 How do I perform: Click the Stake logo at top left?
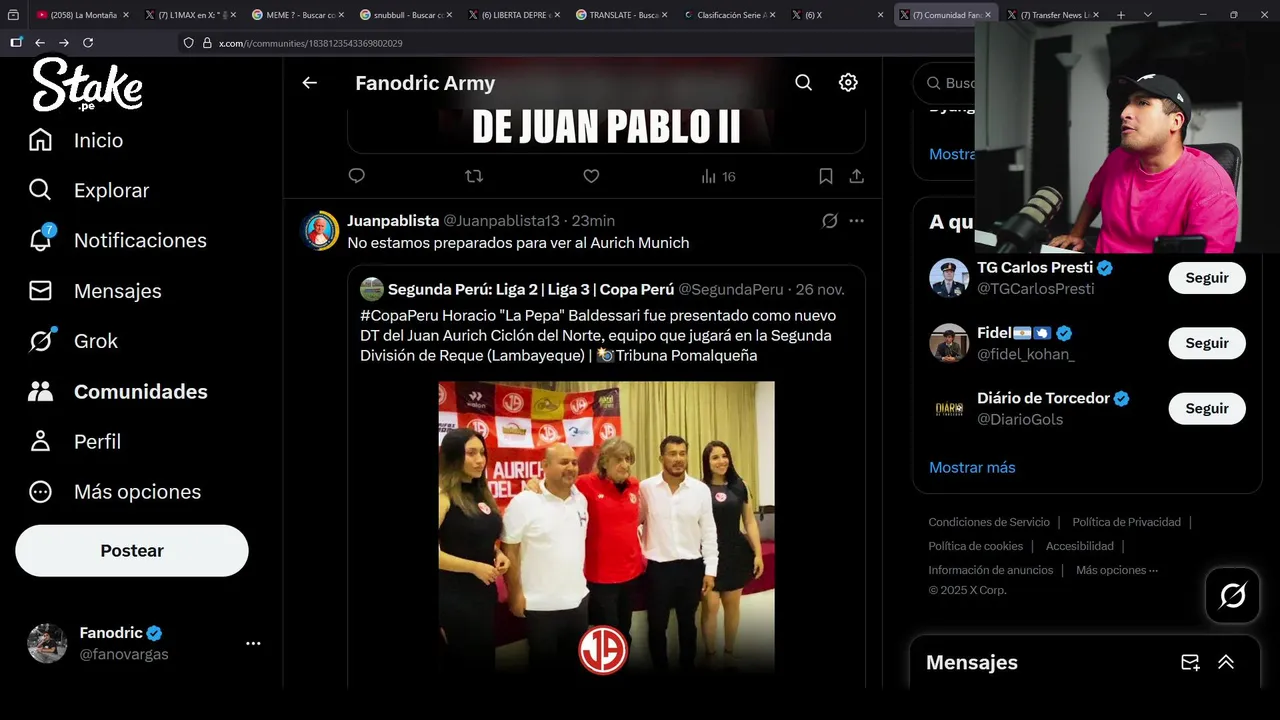[x=87, y=84]
